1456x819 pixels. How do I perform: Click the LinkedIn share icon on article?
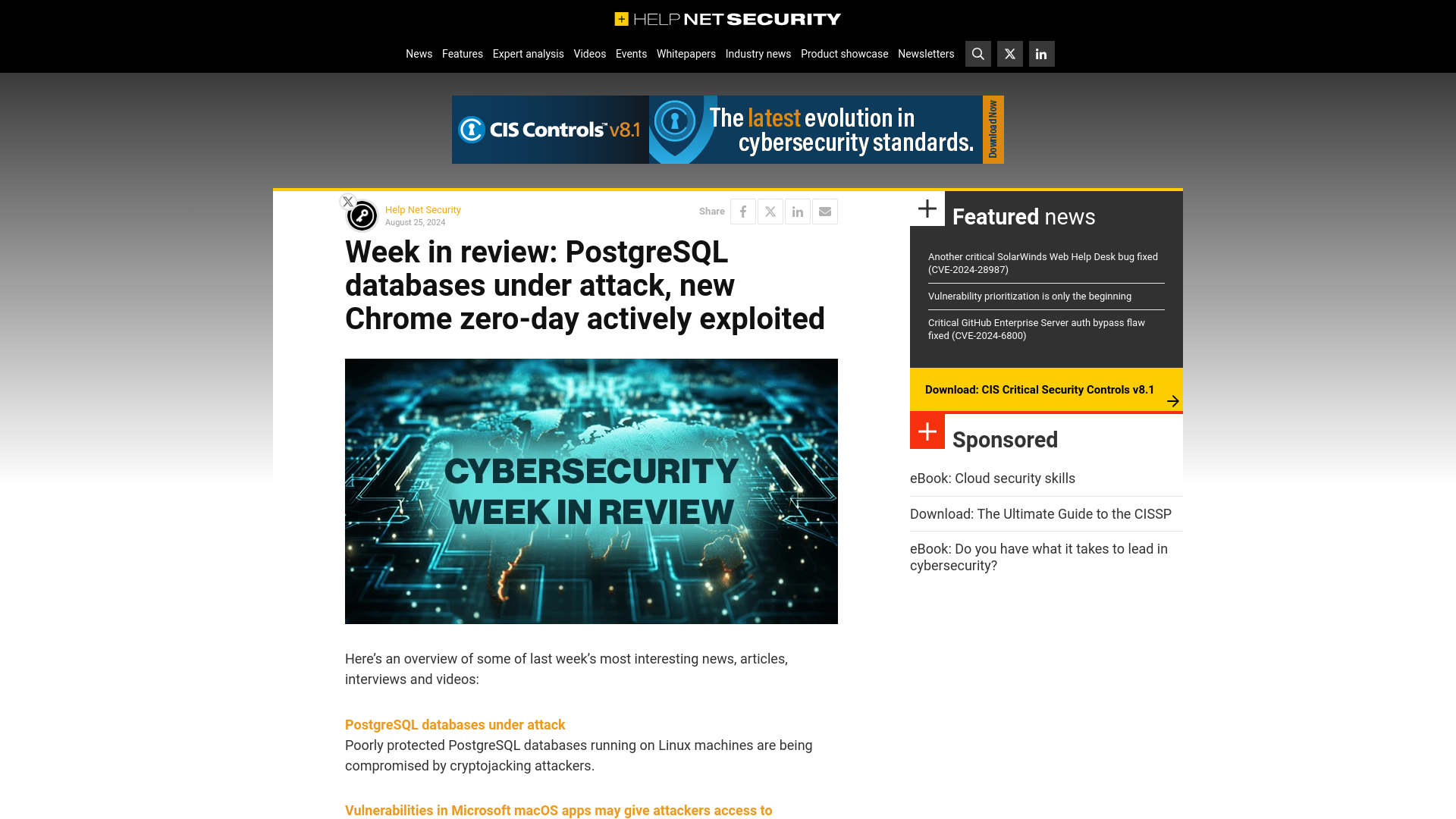coord(797,211)
